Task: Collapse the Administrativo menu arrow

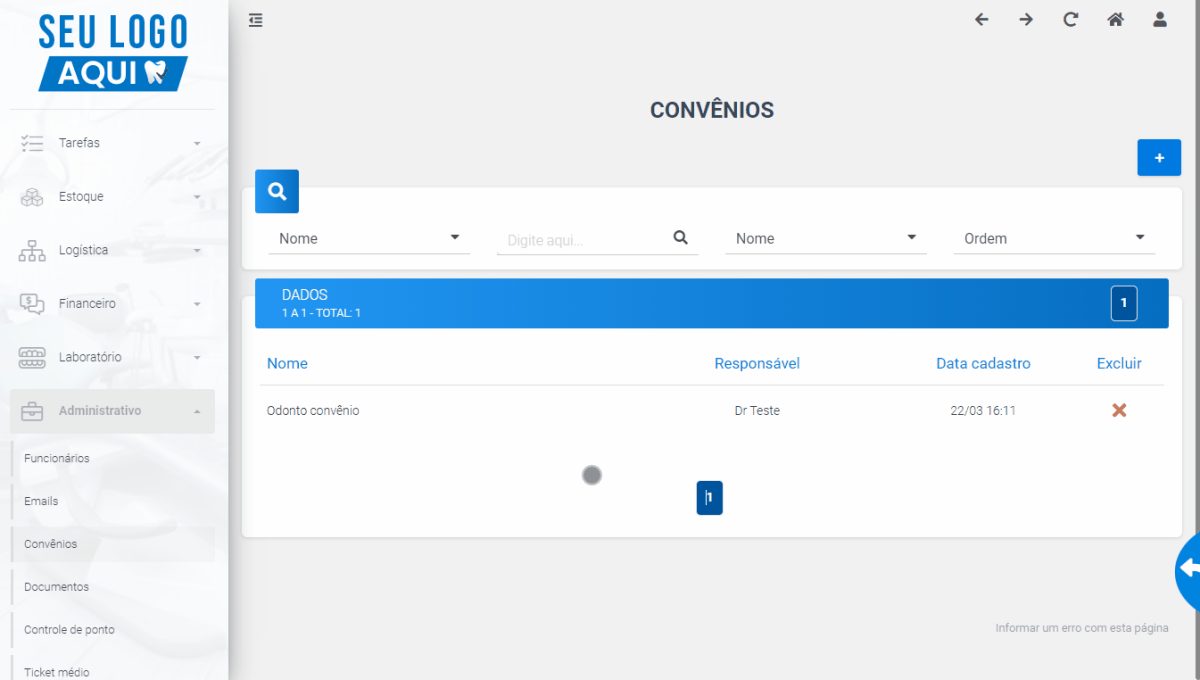Action: click(x=197, y=411)
